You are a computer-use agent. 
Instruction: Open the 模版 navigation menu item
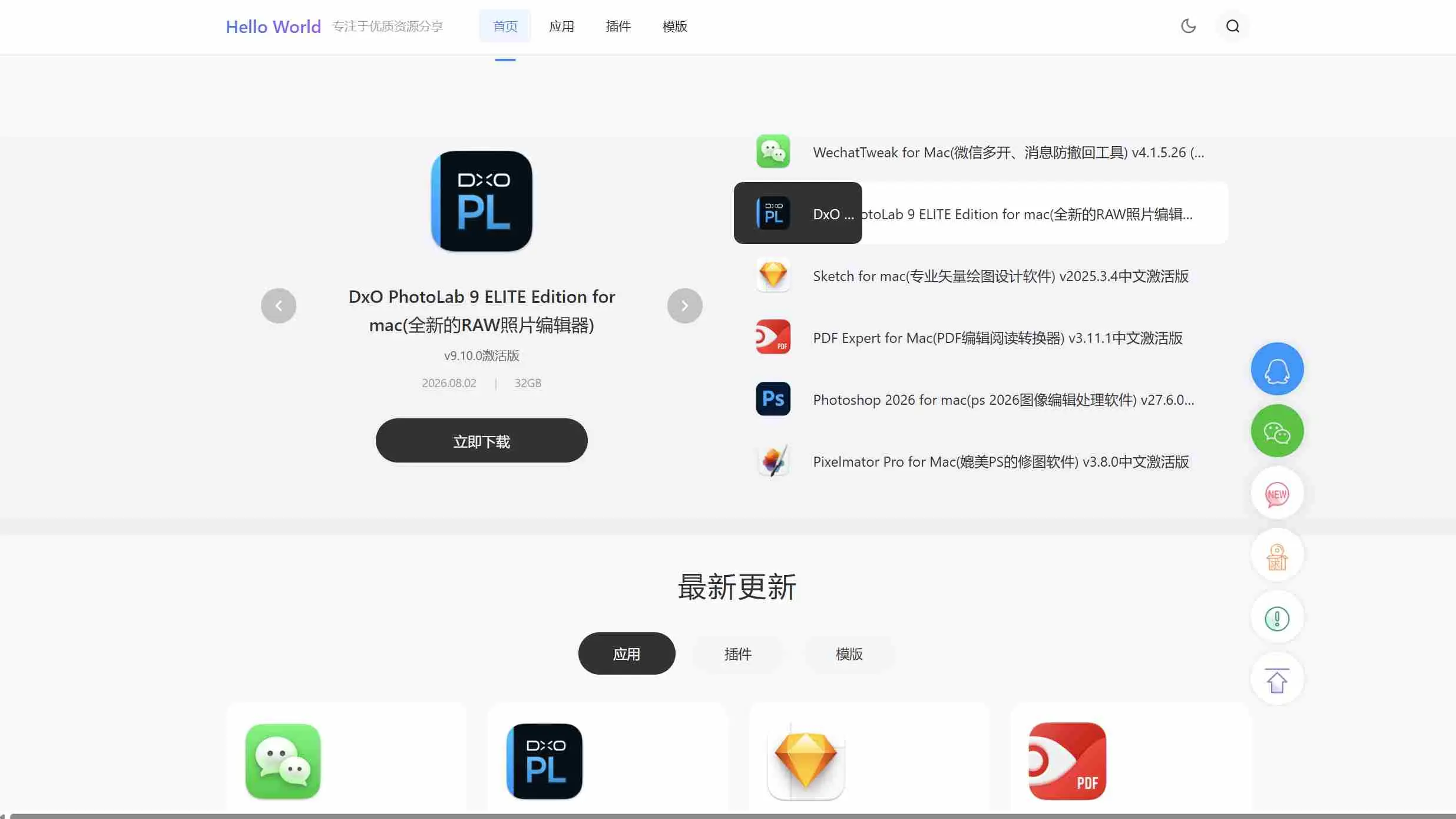point(674,26)
